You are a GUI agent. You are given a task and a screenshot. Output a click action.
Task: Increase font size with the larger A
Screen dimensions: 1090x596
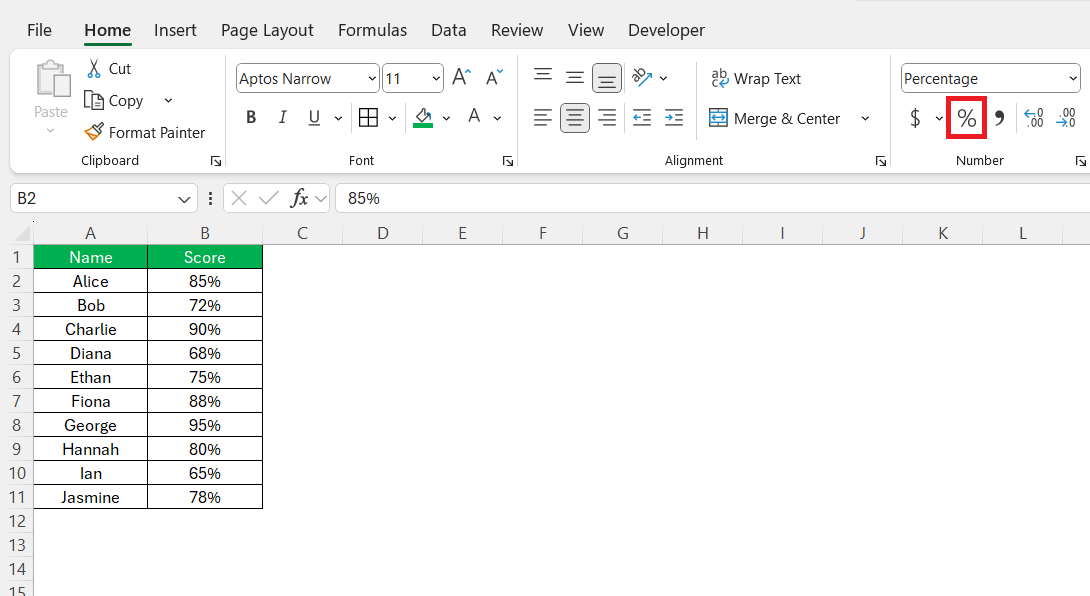tap(462, 77)
